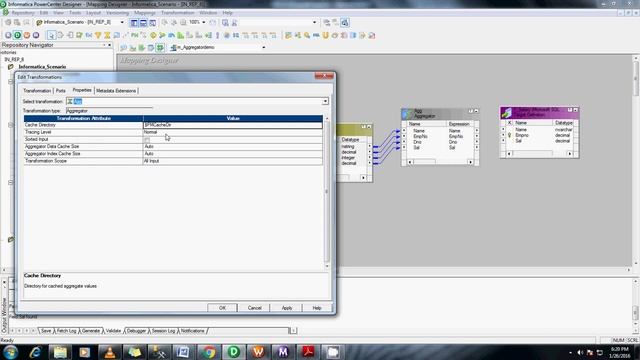
Task: Open the Layout menu
Action: (93, 13)
